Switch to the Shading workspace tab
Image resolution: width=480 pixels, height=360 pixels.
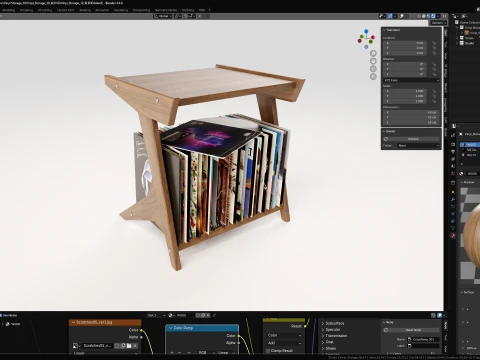pos(85,10)
